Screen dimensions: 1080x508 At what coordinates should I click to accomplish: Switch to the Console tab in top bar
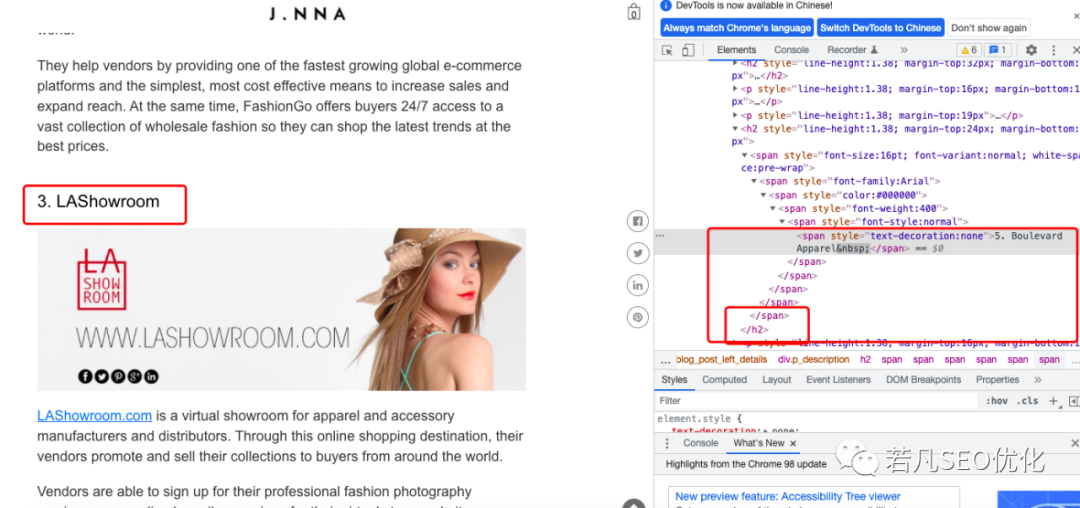coord(791,50)
